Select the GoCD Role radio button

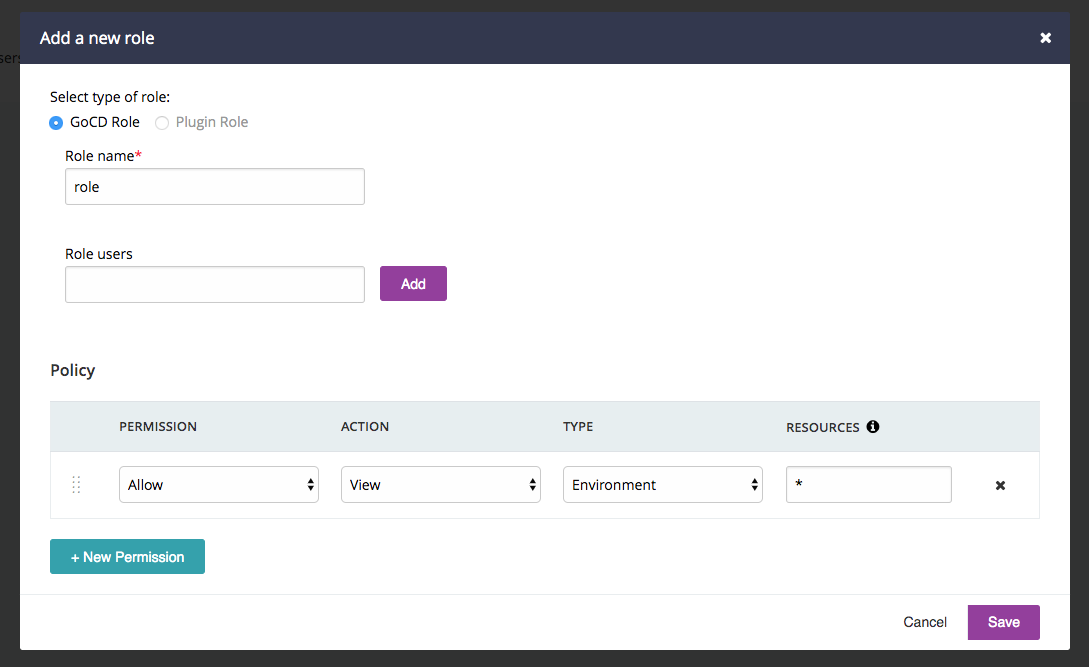tap(57, 123)
